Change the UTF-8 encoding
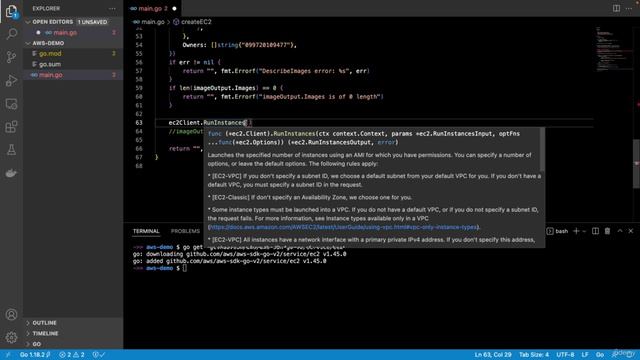 [x=565, y=355]
